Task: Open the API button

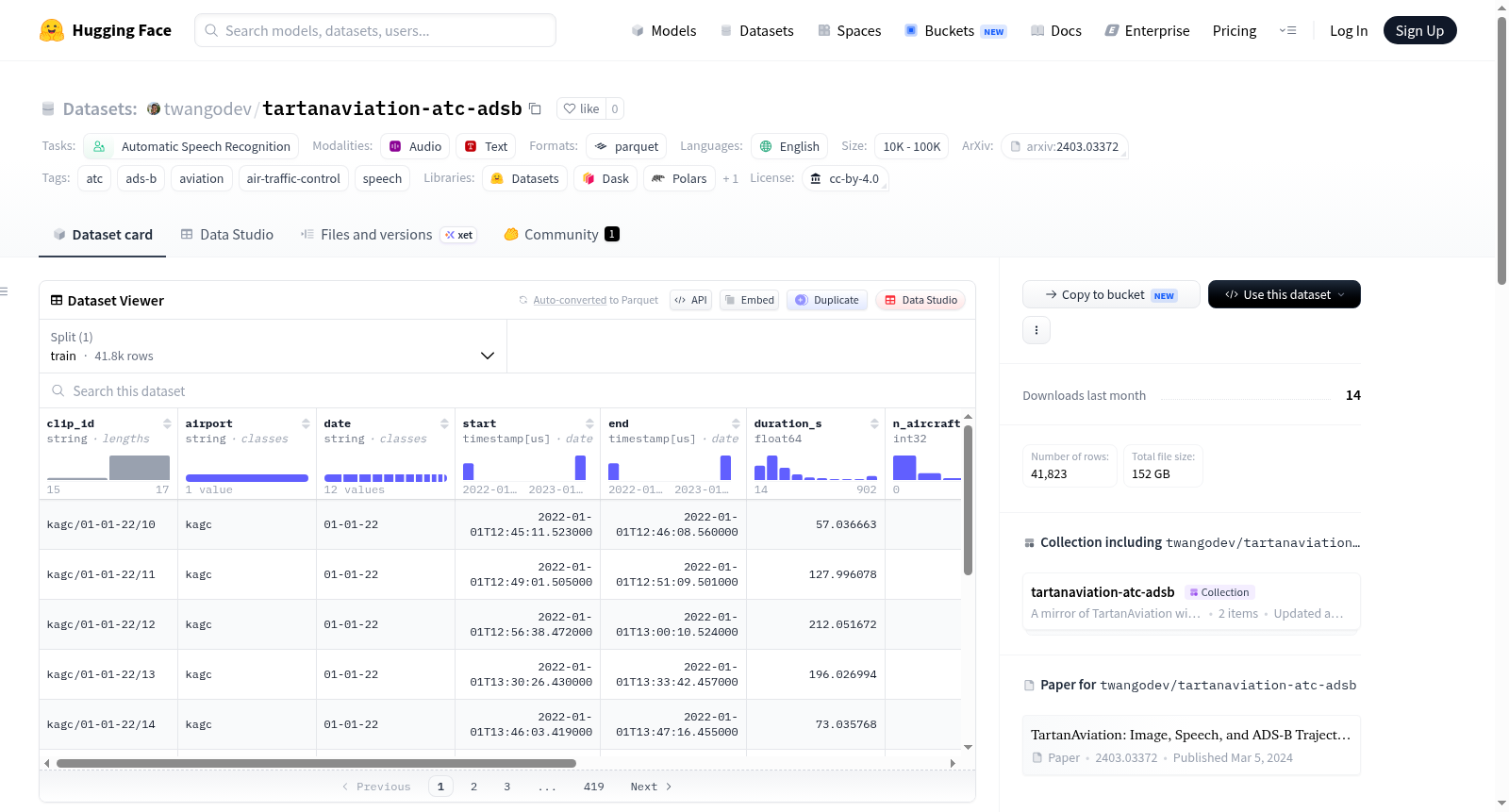Action: point(690,300)
